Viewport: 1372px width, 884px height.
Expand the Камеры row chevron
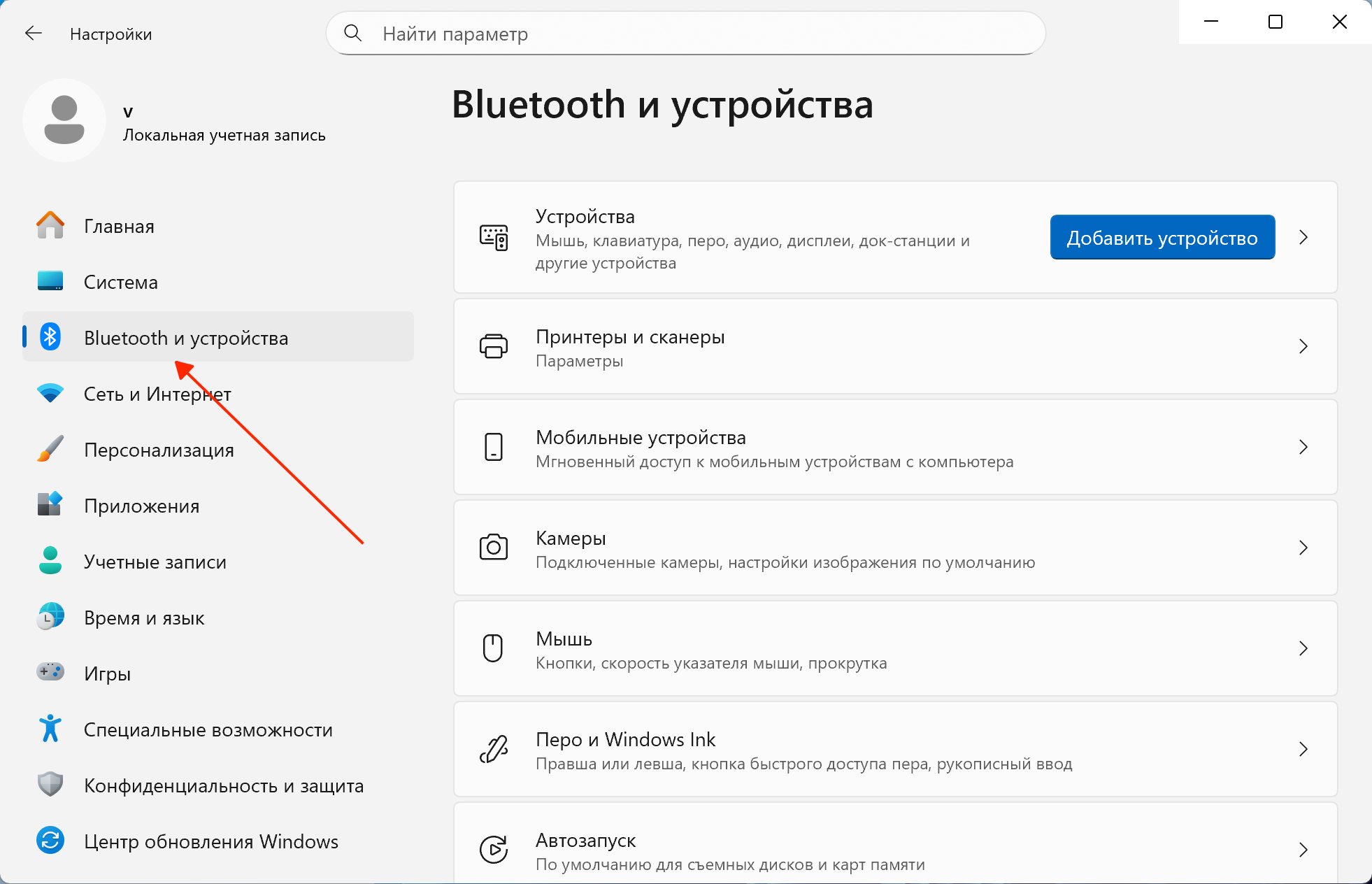point(1303,548)
